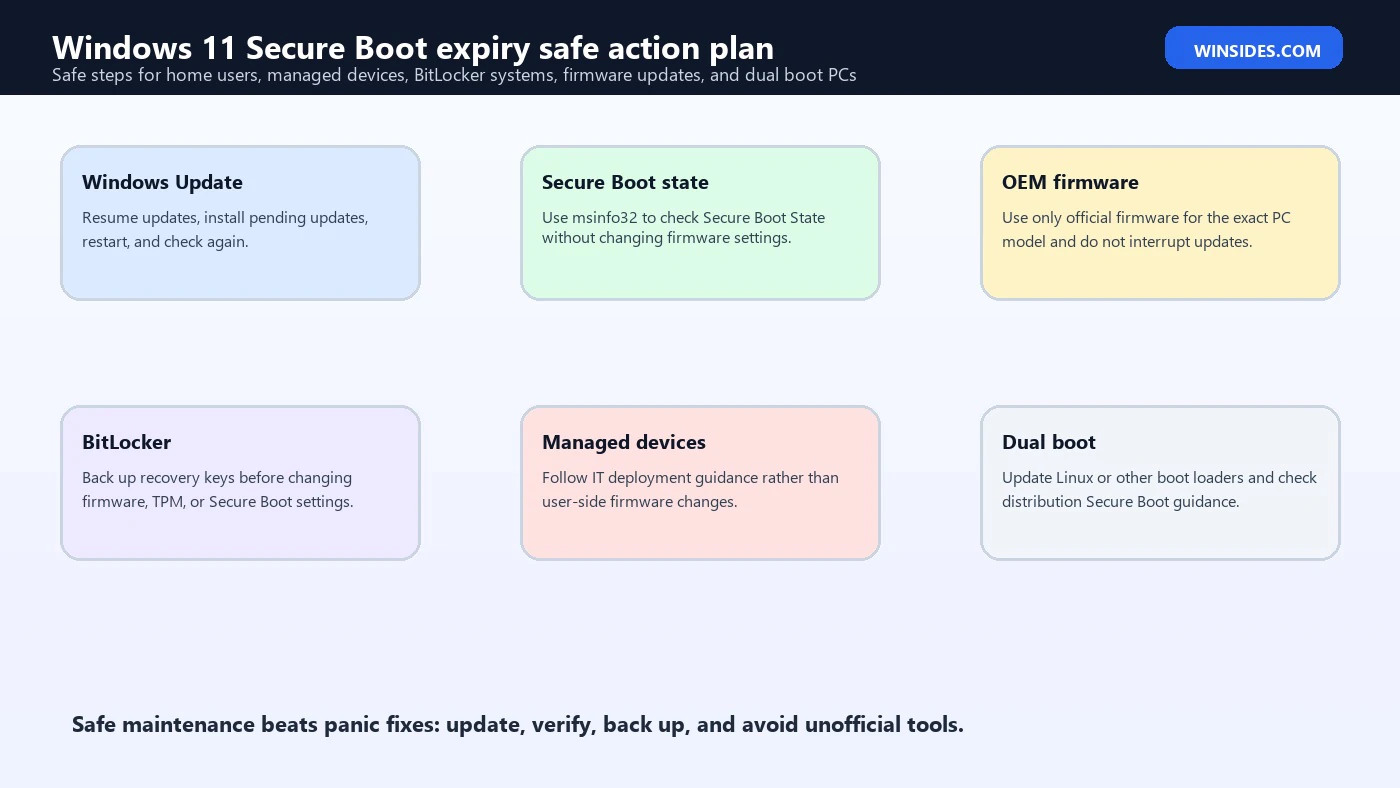Click the line 'without changing firmware settings.'
Image resolution: width=1400 pixels, height=788 pixels.
(667, 238)
